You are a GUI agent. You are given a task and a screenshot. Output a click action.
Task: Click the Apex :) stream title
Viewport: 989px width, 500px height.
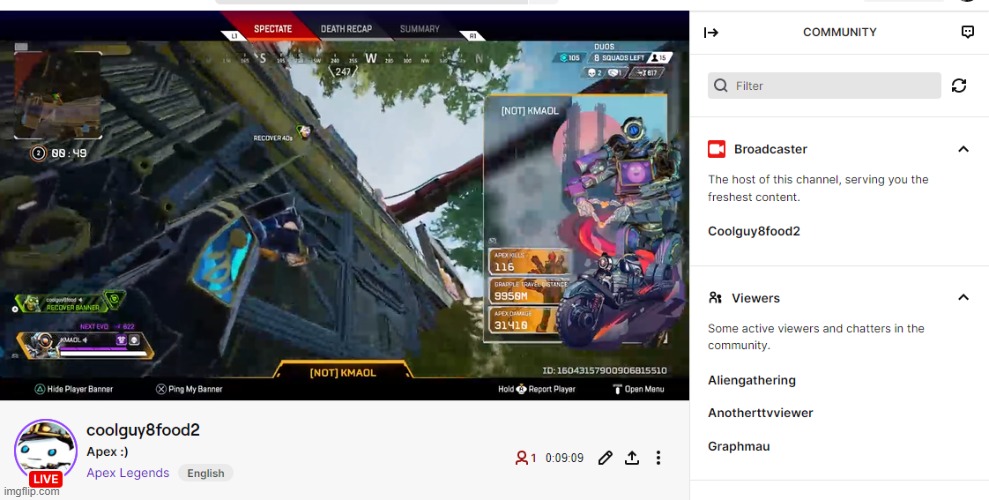click(x=107, y=452)
